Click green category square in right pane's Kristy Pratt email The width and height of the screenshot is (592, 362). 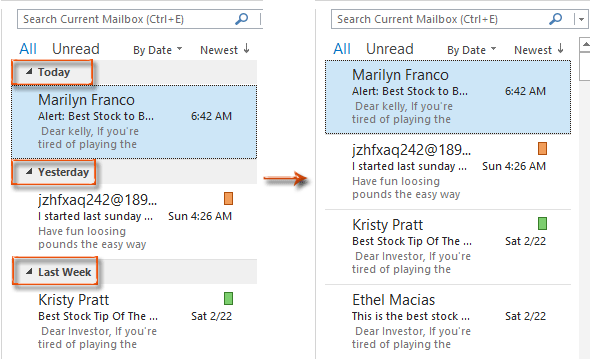(542, 223)
